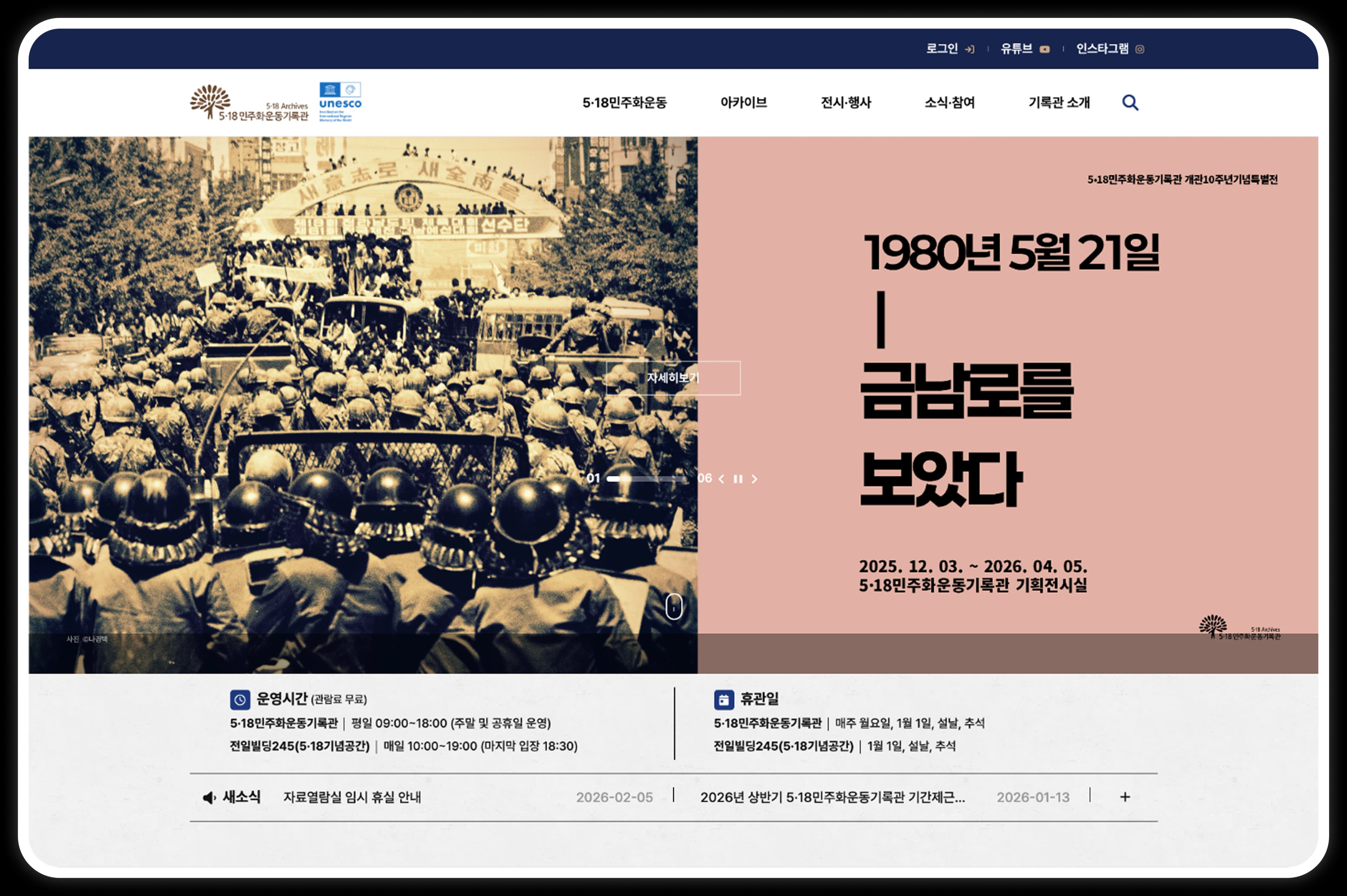Open the 전시·행사 menu
The width and height of the screenshot is (1347, 896).
tap(846, 103)
